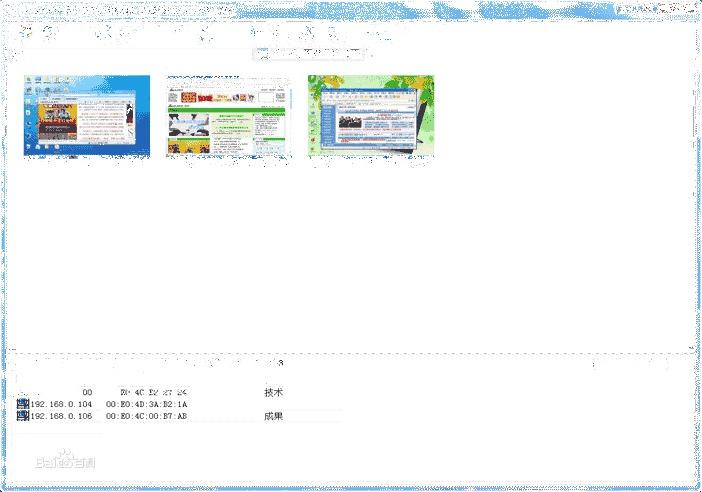This screenshot has width=702, height=492.
Task: Click computer icon beside 192.168.0.104
Action: [x=22, y=404]
